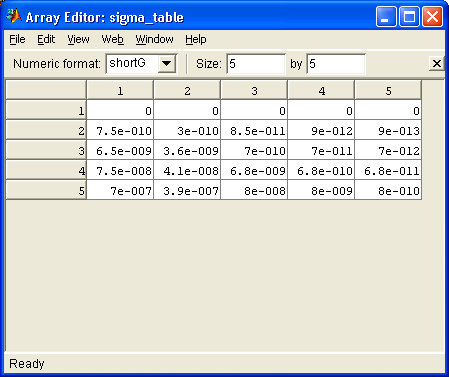This screenshot has width=449, height=377.
Task: Select the cell containing 9e-013
Action: click(388, 130)
